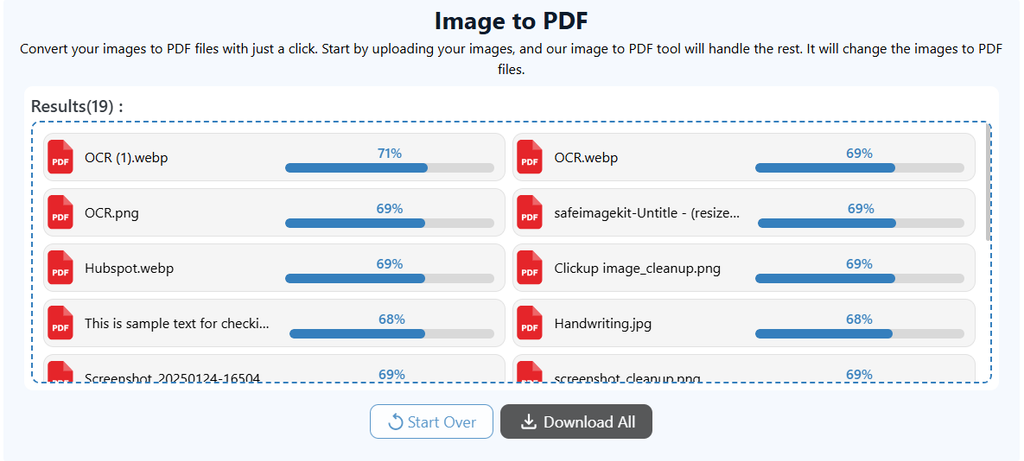Click the screenshot_cleanup.png result row

pos(744,368)
